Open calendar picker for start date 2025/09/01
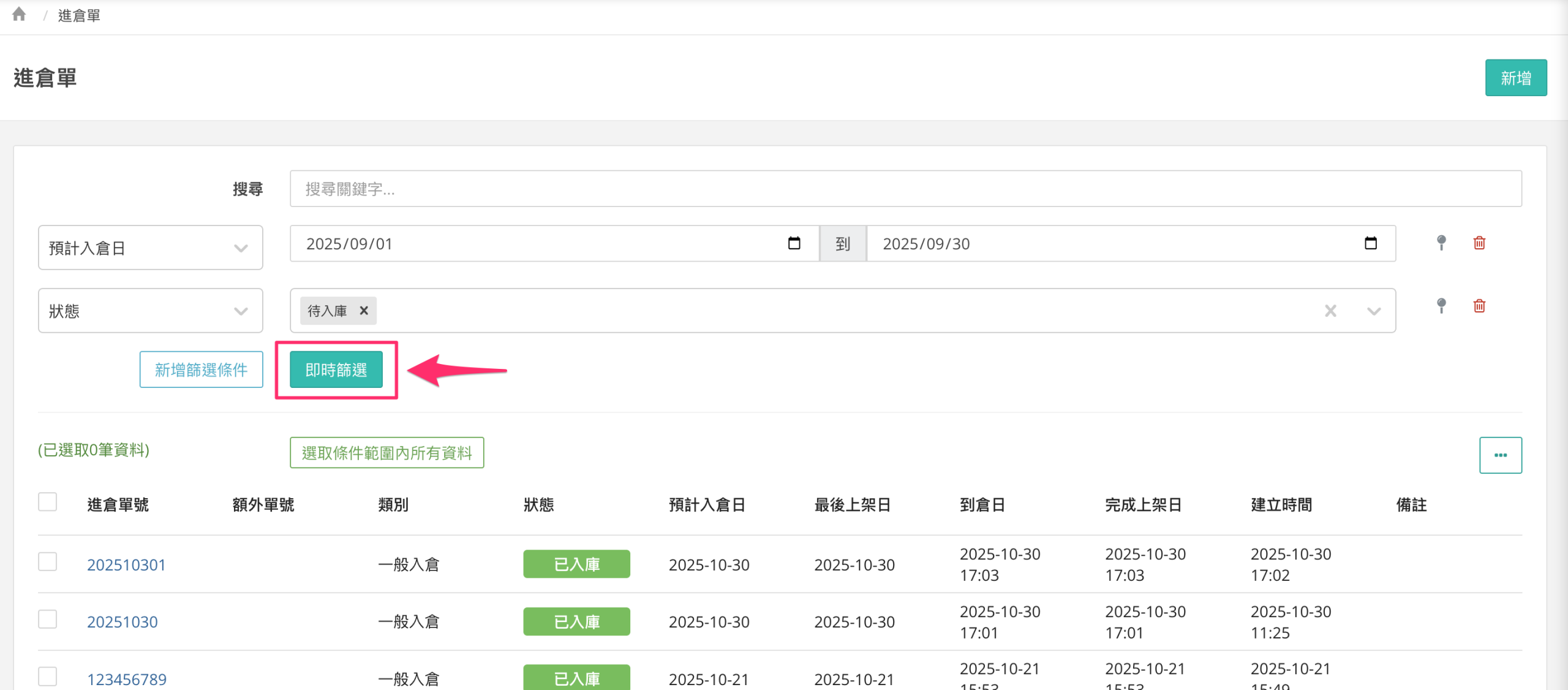 794,243
